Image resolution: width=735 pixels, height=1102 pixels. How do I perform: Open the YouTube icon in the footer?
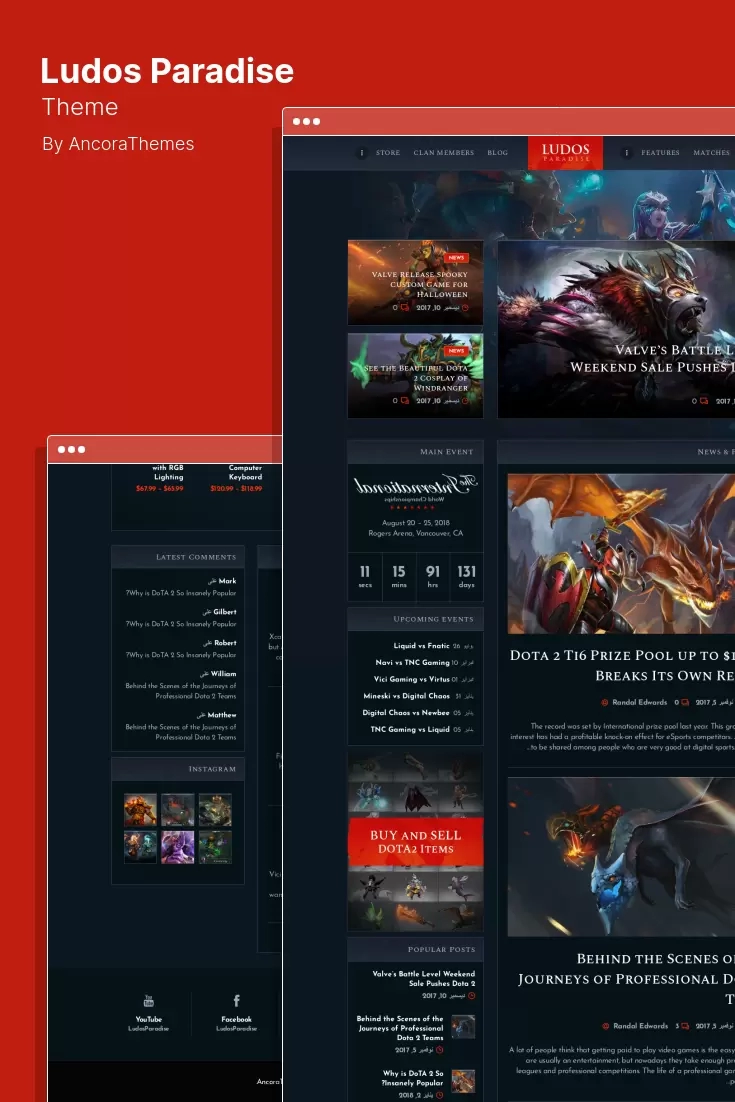[148, 1001]
